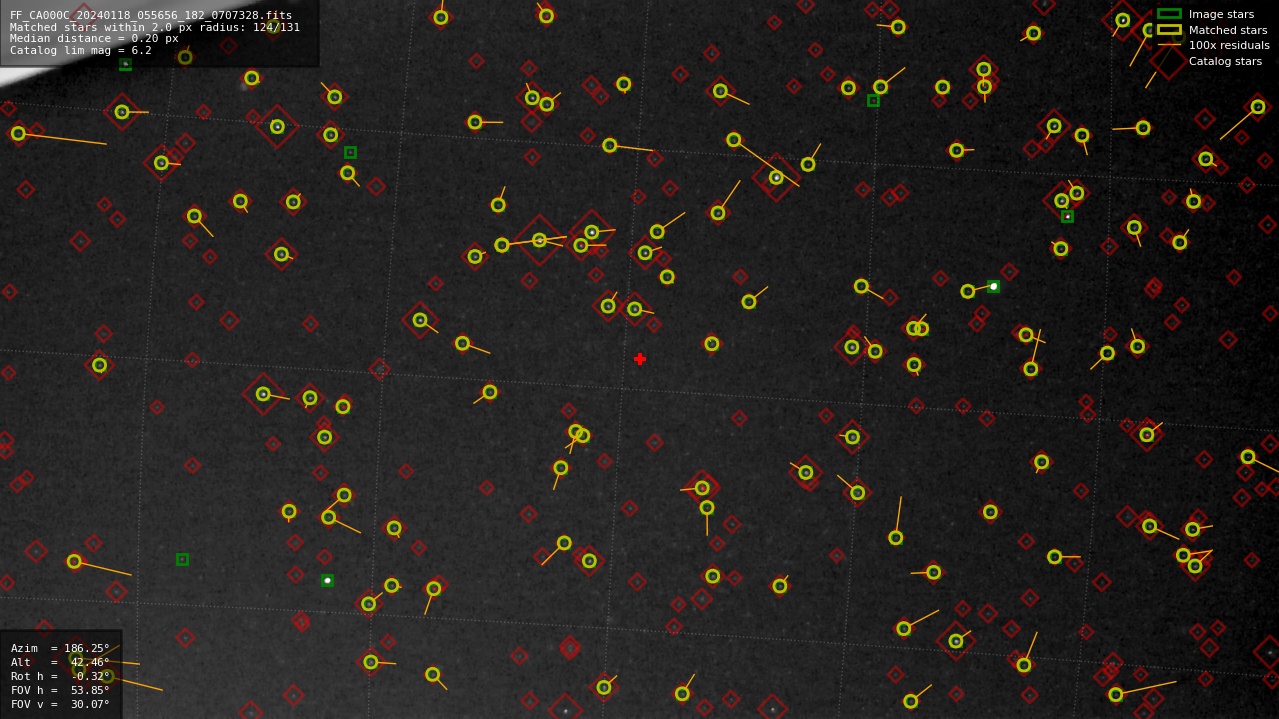Viewport: 1279px width, 719px height.
Task: Click the 'Rot h = -0.32°' value
Action: [60, 676]
